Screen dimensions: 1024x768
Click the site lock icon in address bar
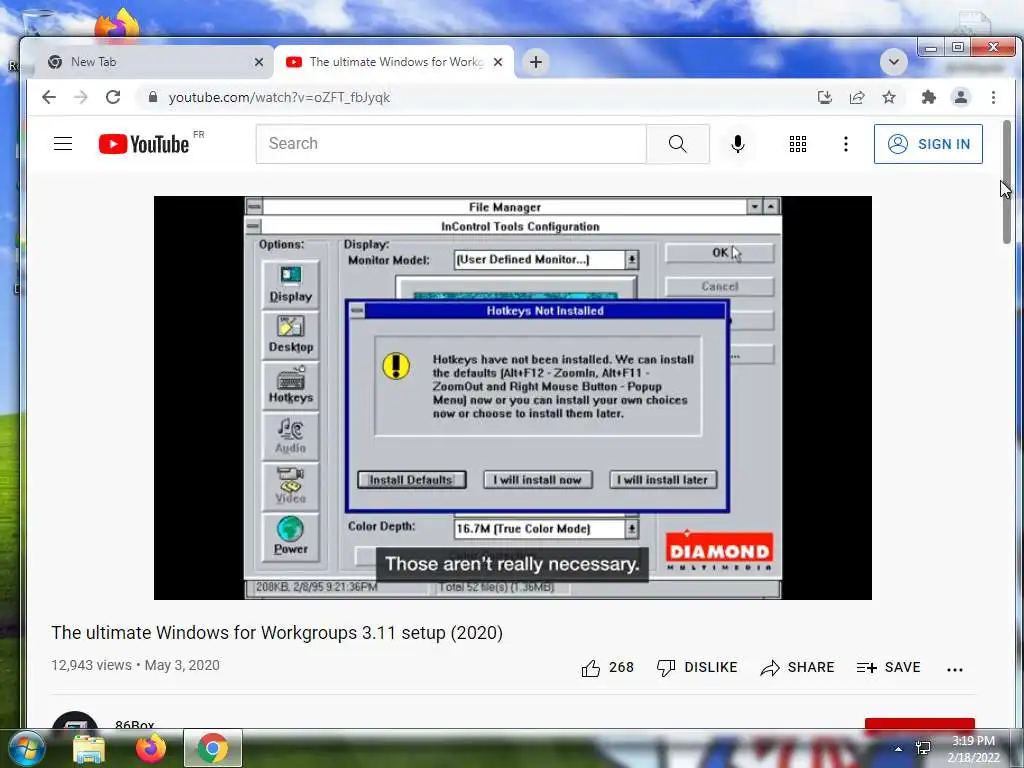[153, 97]
